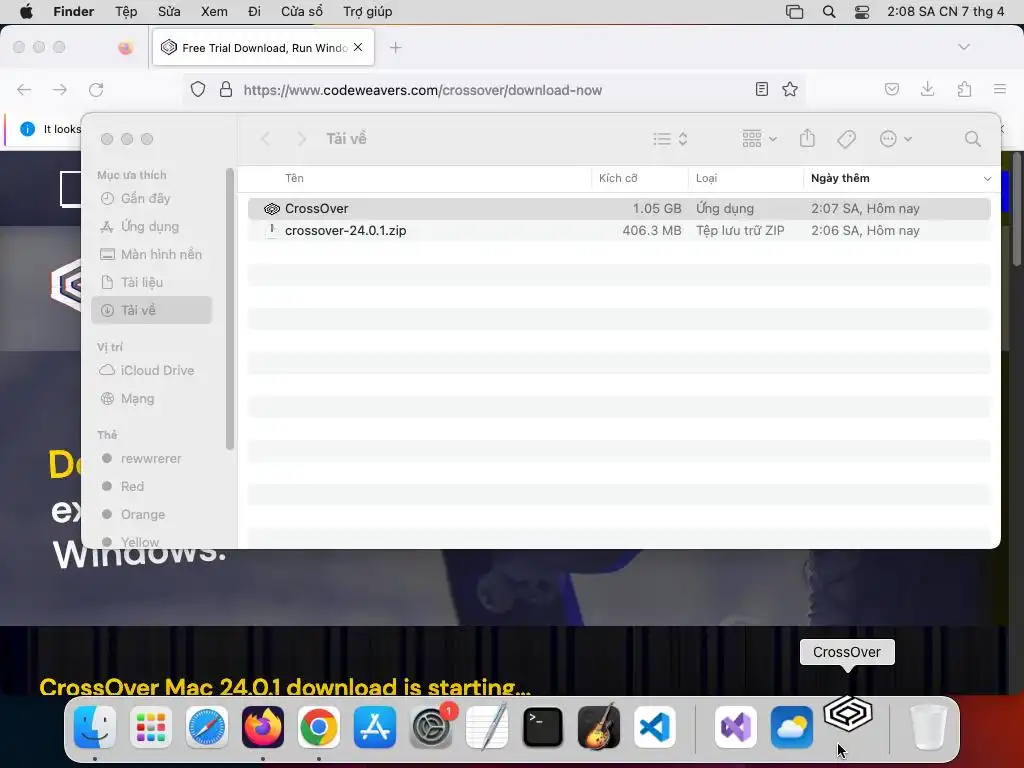Open macOS Spotlight search in menu bar
Viewport: 1024px width, 768px height.
(x=829, y=12)
